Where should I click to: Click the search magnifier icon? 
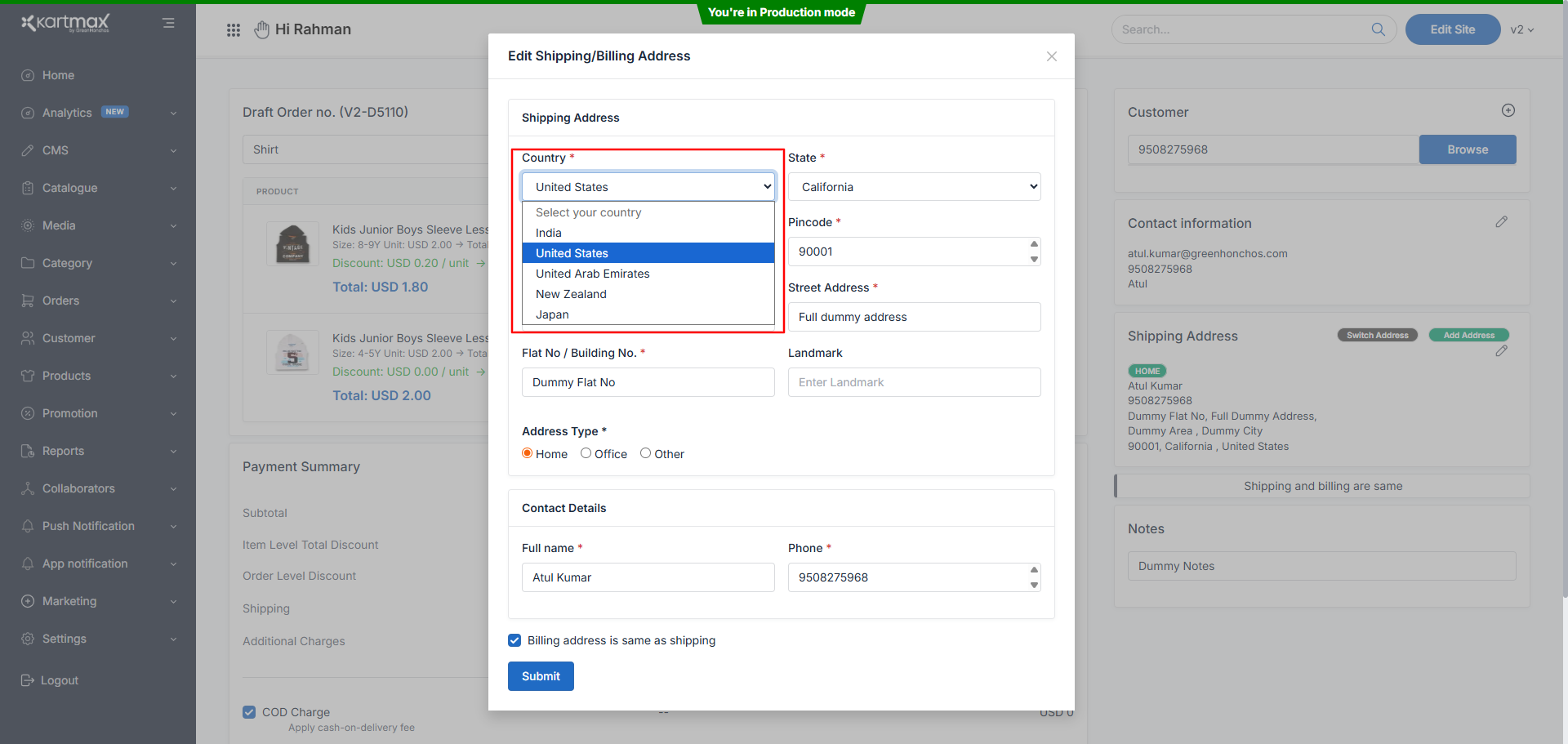(x=1378, y=29)
